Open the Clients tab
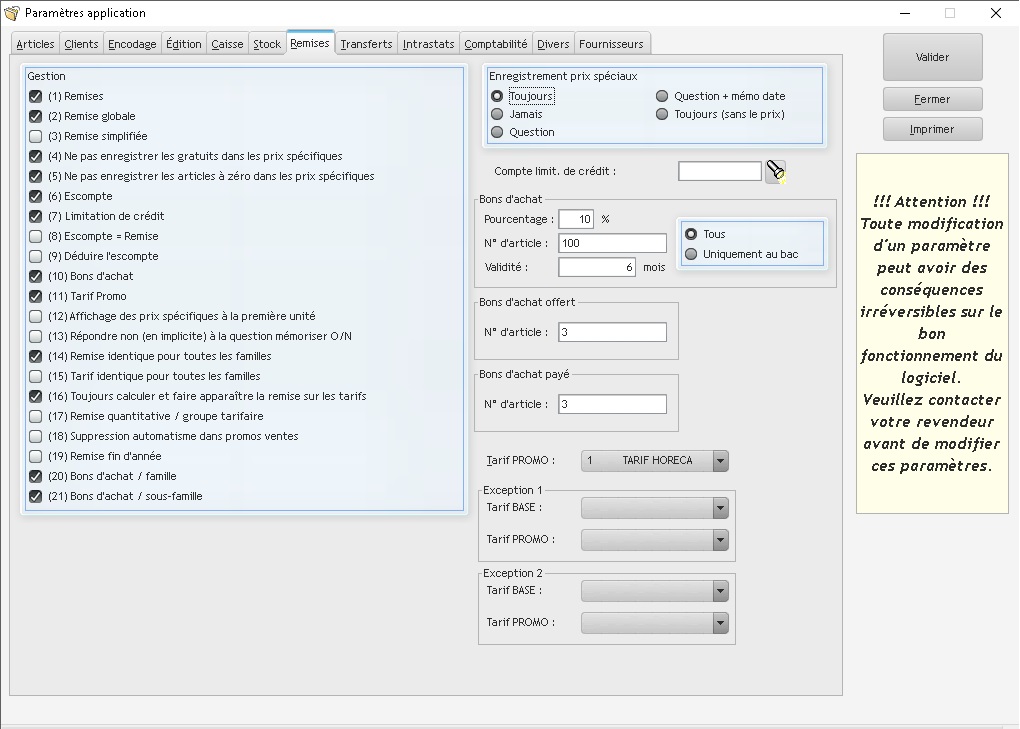 coord(81,44)
